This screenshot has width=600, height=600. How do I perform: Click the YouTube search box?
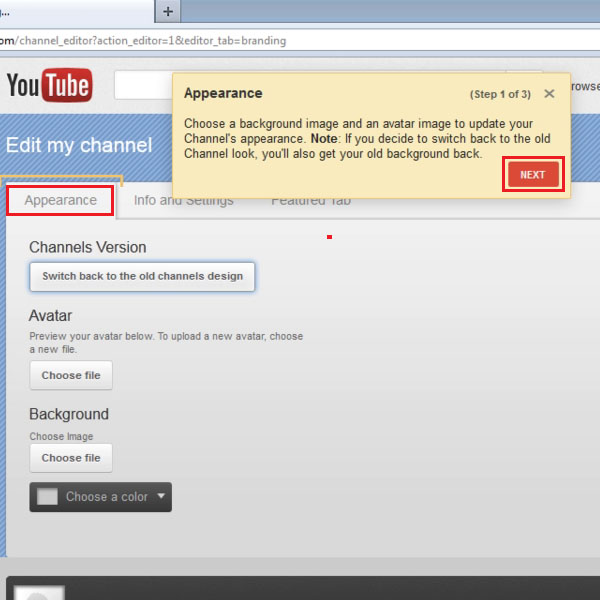point(143,85)
